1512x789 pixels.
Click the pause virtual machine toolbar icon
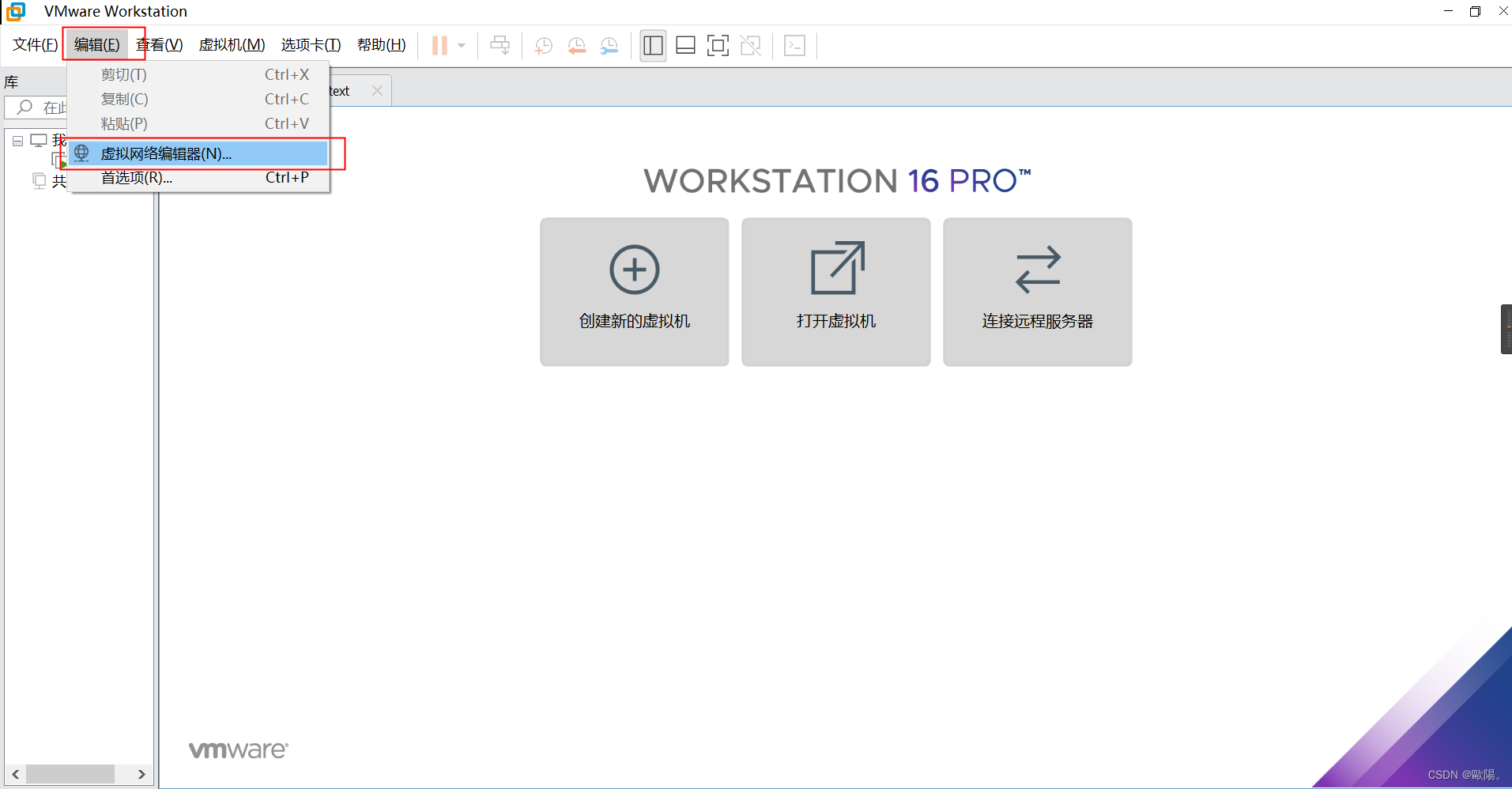[439, 45]
